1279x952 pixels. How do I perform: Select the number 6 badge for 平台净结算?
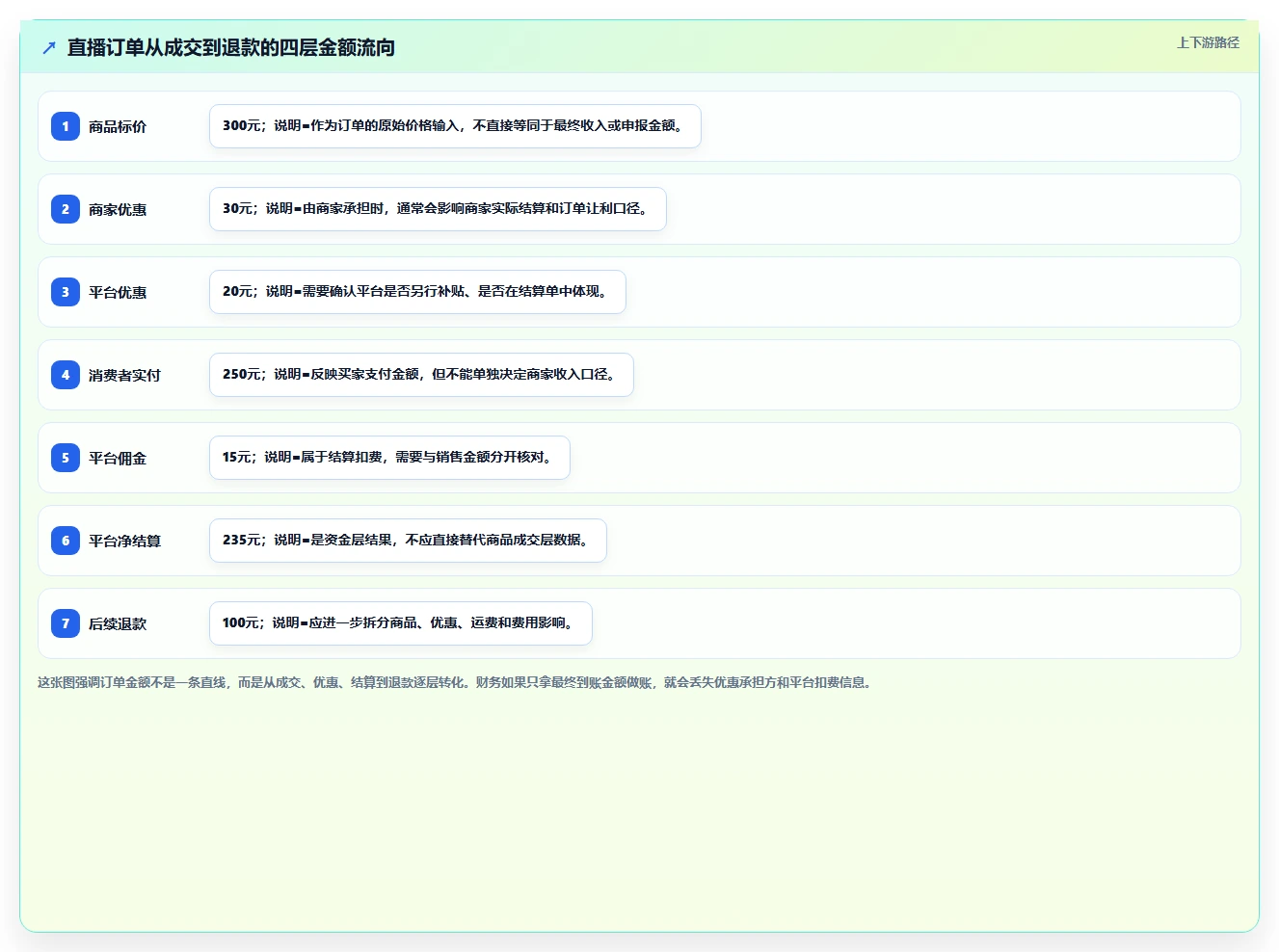66,541
